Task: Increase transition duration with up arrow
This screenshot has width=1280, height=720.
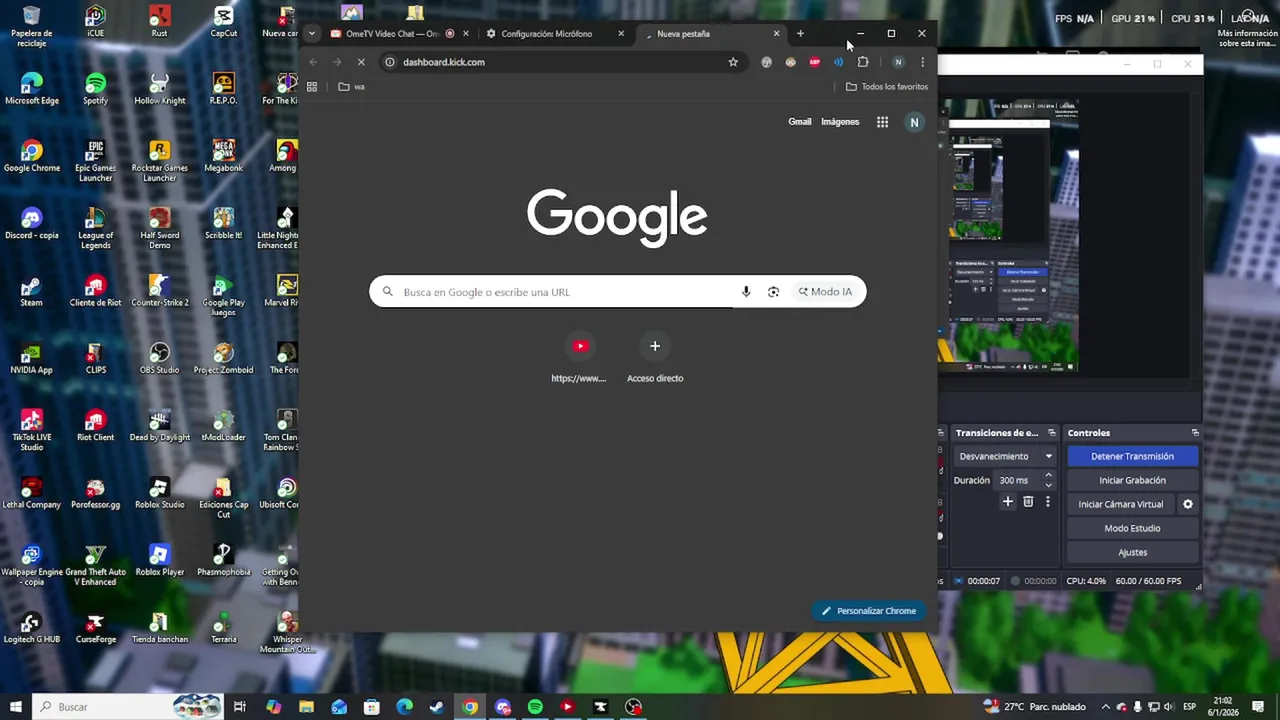Action: pyautogui.click(x=1048, y=475)
